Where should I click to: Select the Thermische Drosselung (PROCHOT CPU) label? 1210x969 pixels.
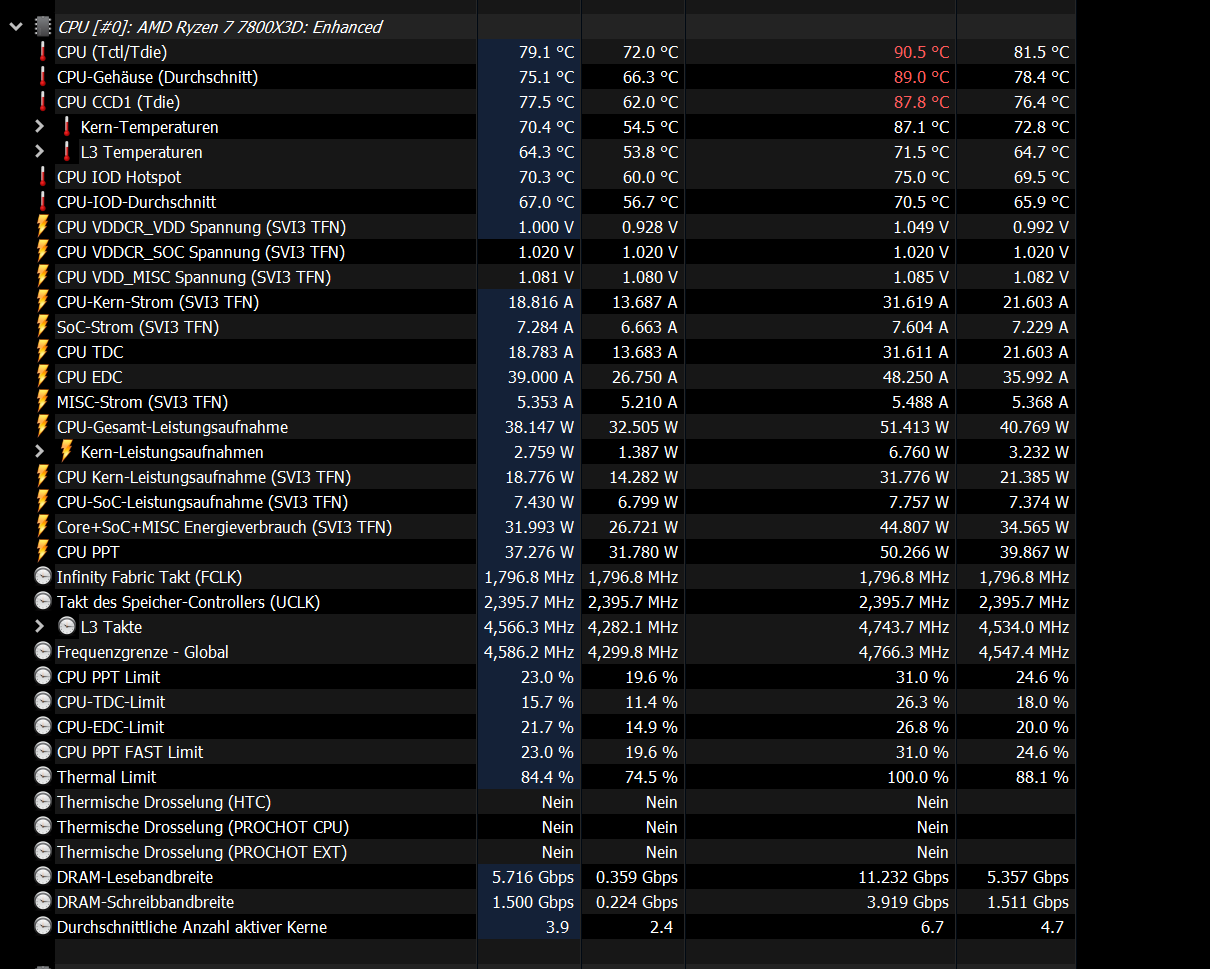pyautogui.click(x=203, y=827)
